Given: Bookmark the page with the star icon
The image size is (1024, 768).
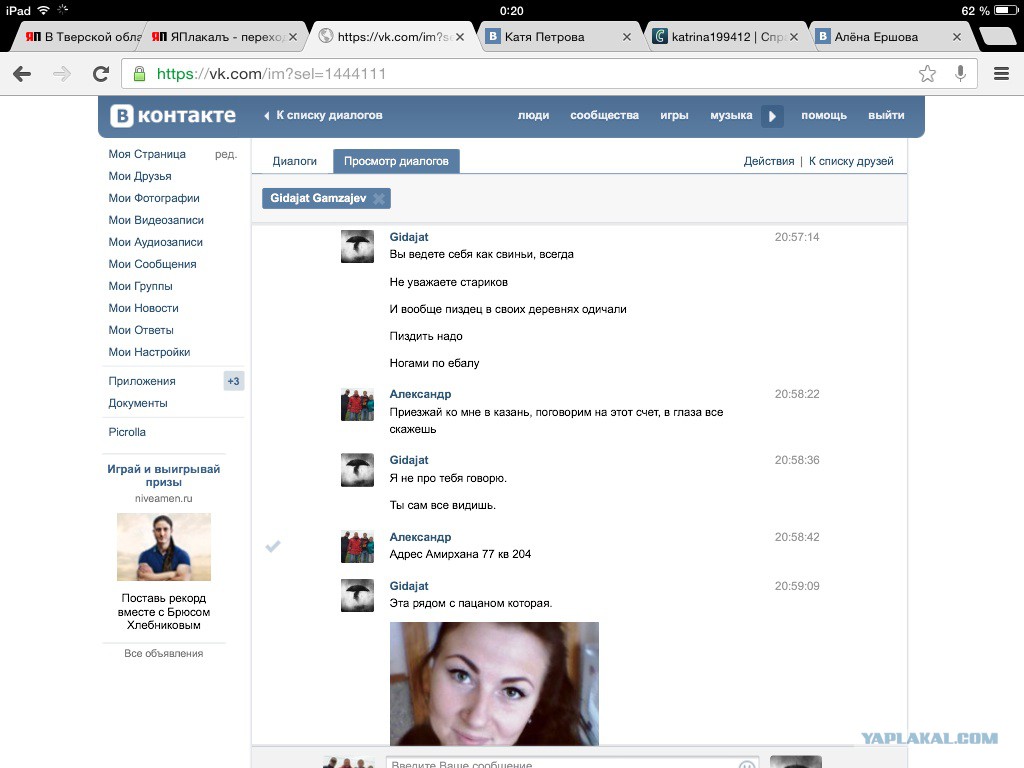Looking at the screenshot, I should pos(927,74).
